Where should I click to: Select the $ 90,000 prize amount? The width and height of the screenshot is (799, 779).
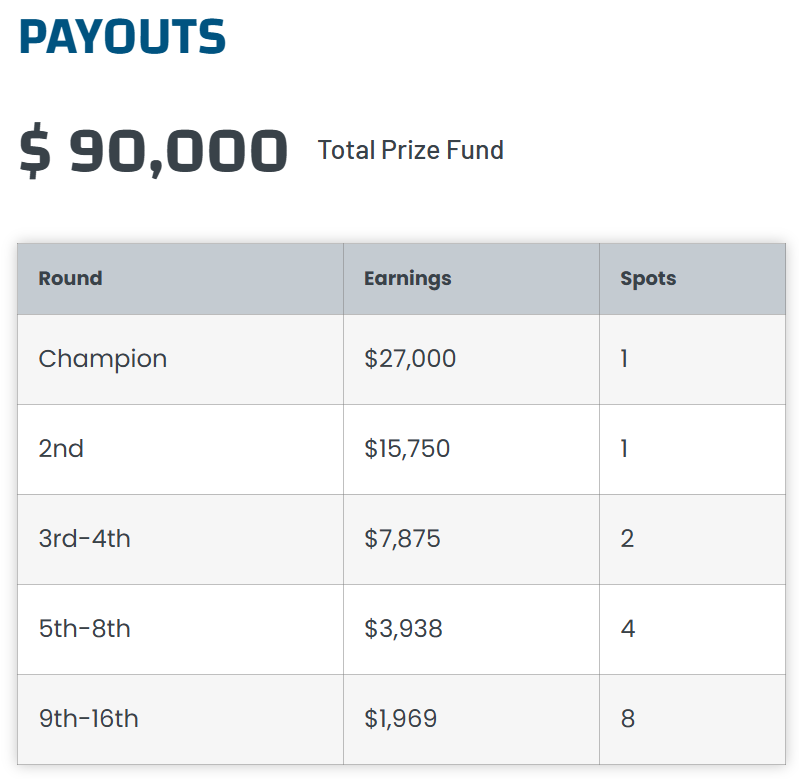154,150
